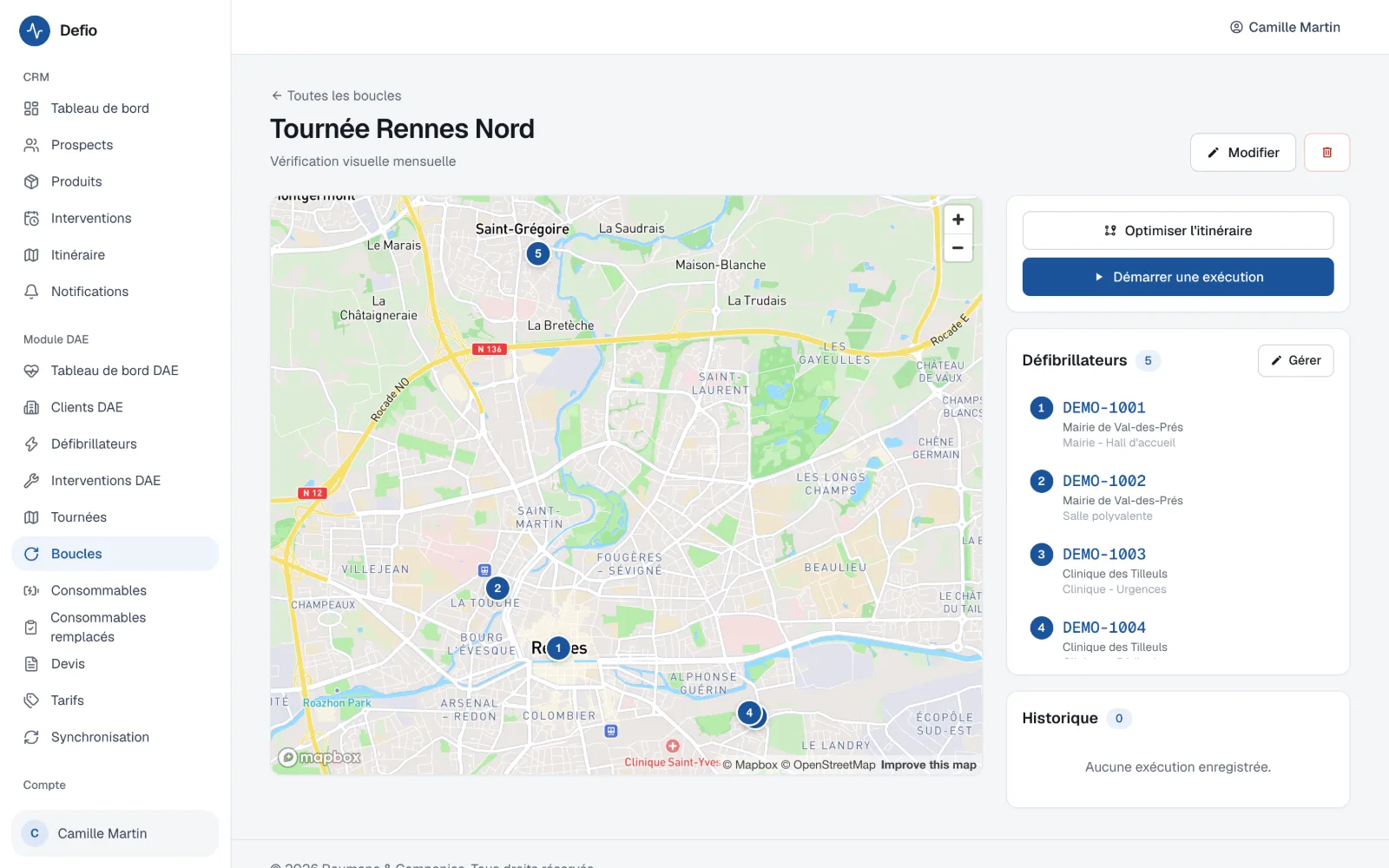Click the Tarifs tag icon
Image resolution: width=1389 pixels, height=868 pixels.
click(31, 700)
